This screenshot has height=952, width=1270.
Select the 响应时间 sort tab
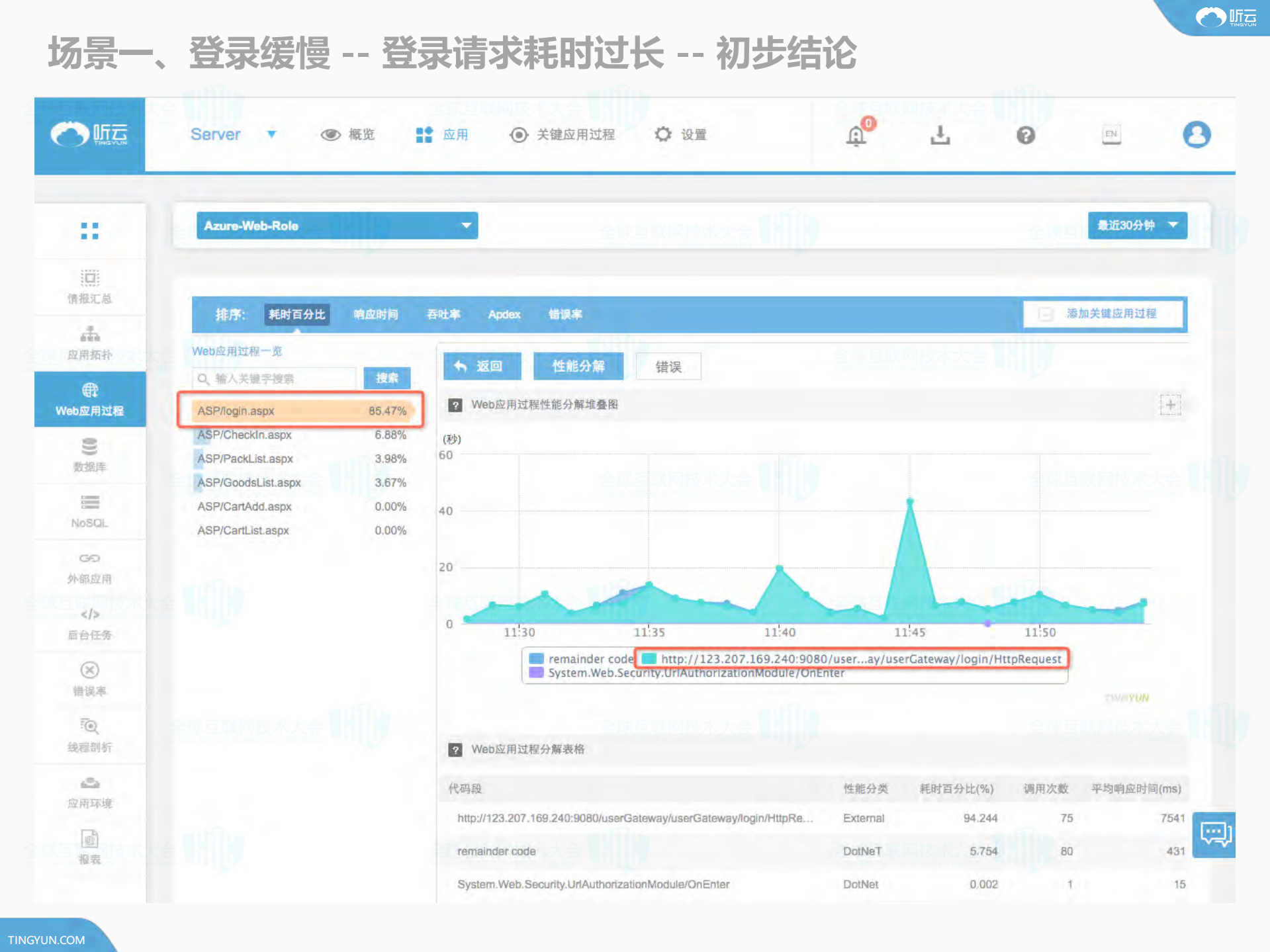[375, 314]
